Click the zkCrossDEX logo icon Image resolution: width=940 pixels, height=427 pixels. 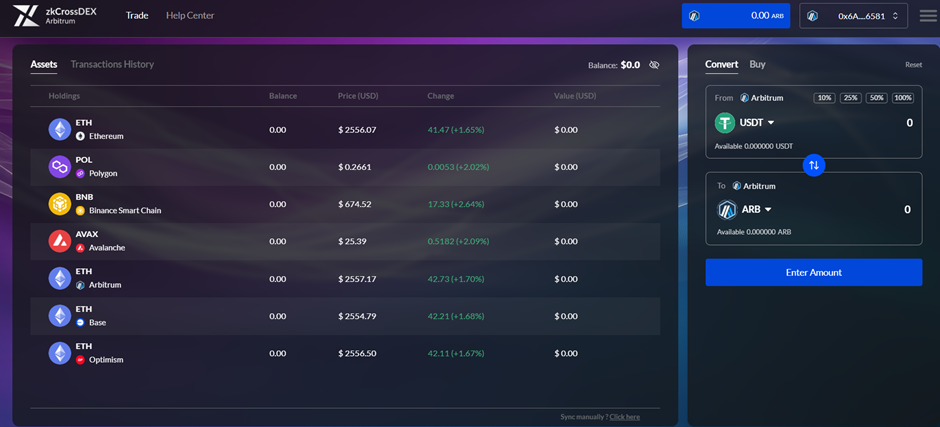point(26,16)
